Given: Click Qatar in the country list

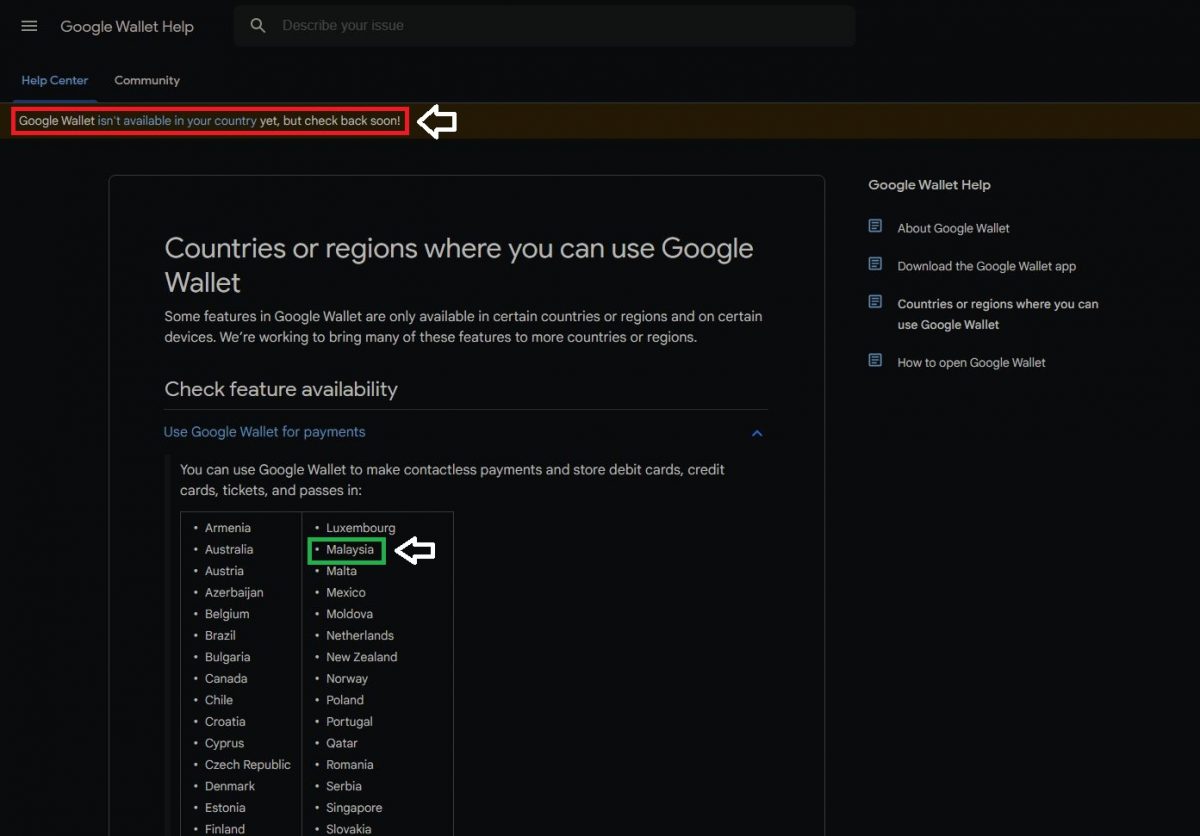Looking at the screenshot, I should [x=341, y=743].
